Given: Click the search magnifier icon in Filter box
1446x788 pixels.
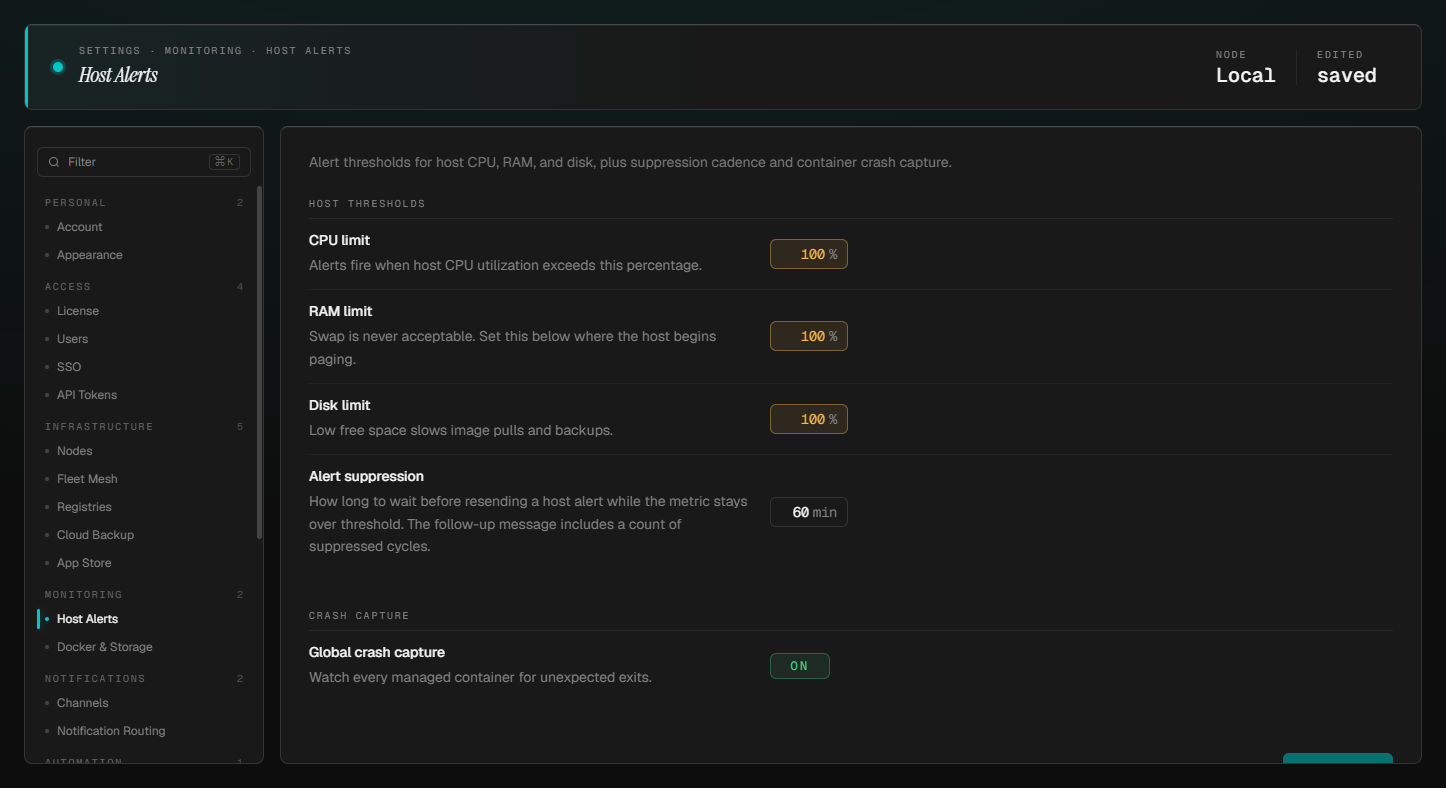Looking at the screenshot, I should tap(54, 162).
